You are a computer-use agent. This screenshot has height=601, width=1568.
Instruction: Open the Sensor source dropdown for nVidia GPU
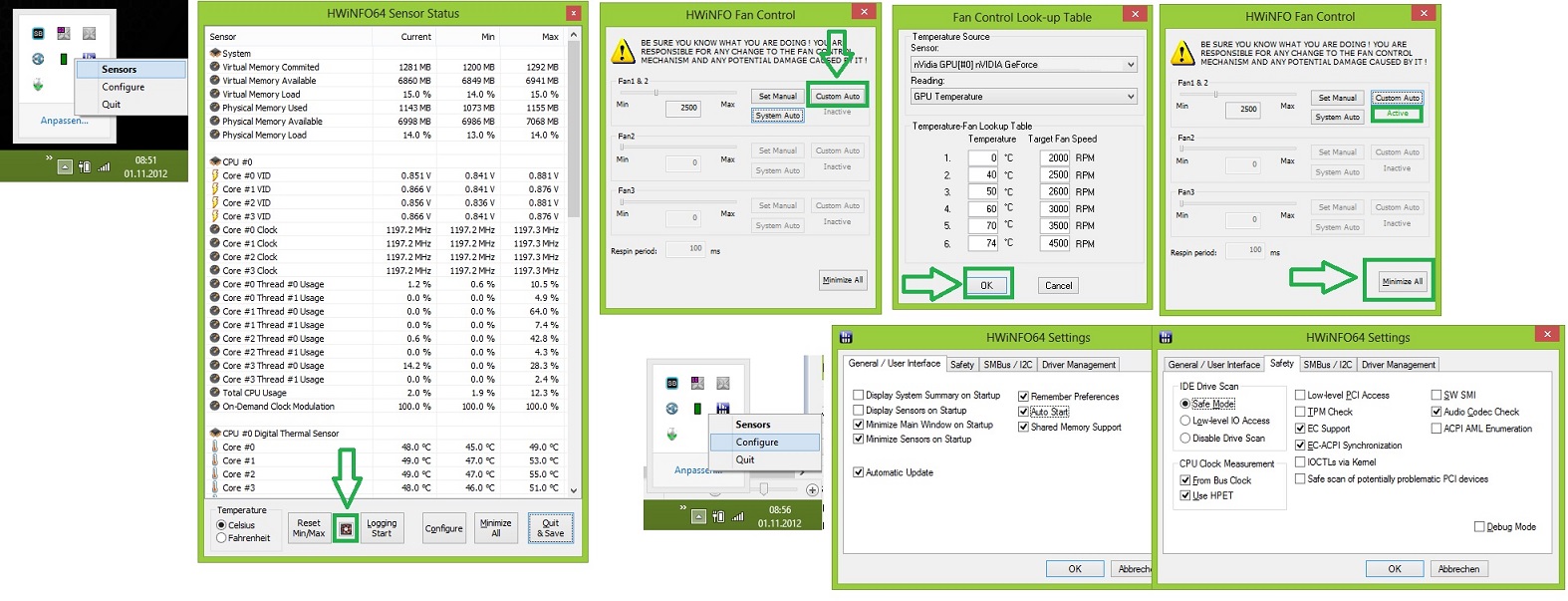1023,65
